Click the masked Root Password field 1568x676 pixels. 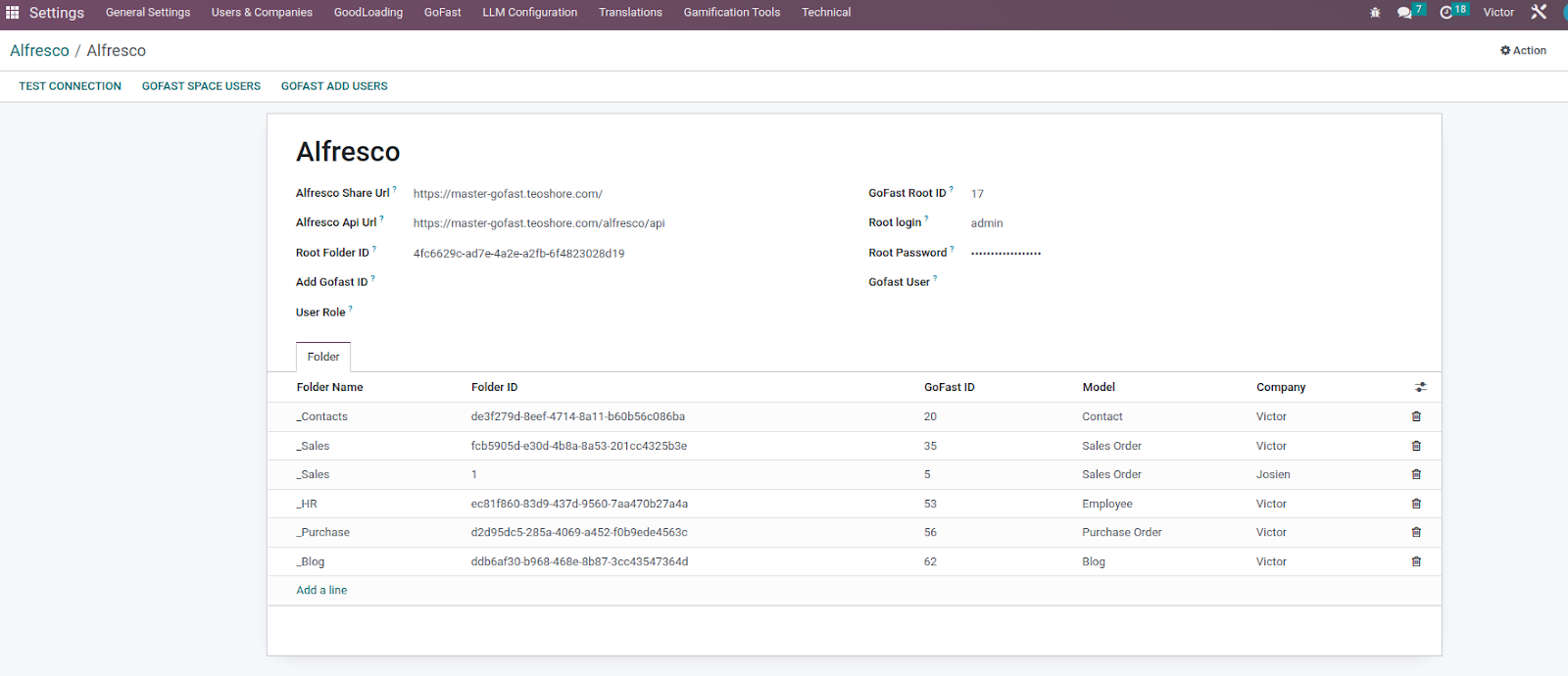click(x=1005, y=253)
